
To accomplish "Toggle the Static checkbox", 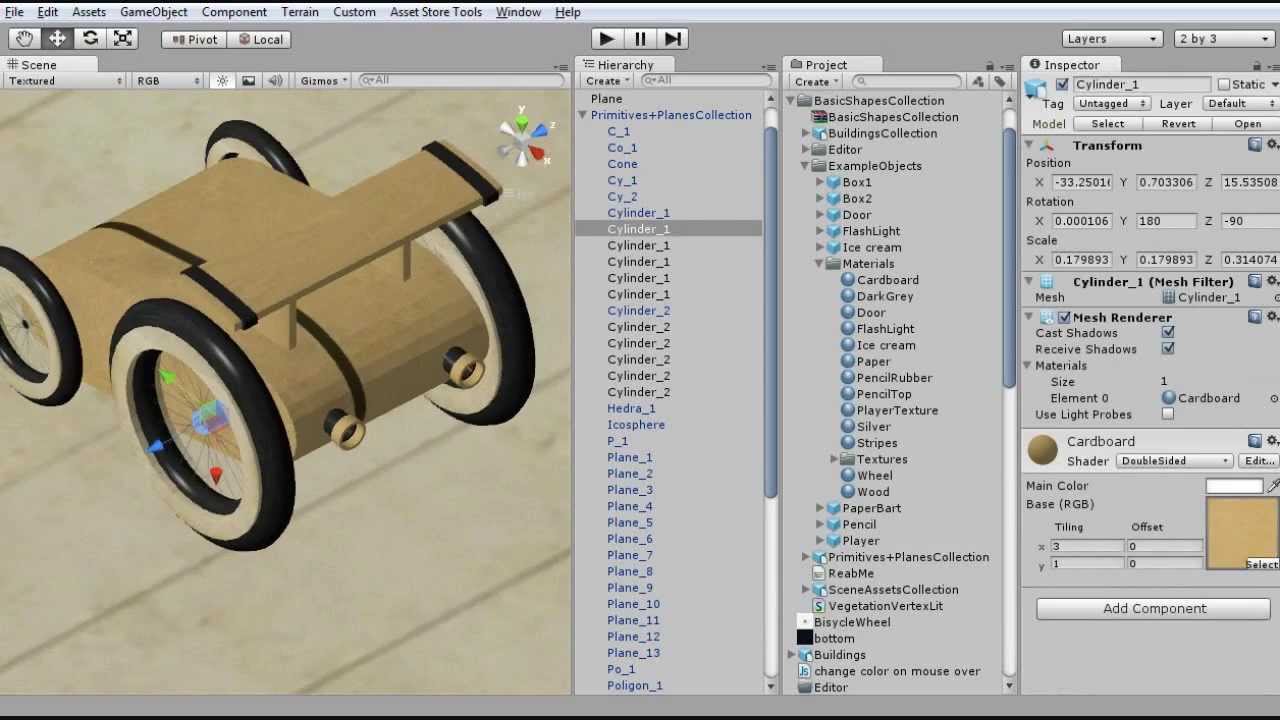I will click(x=1223, y=85).
